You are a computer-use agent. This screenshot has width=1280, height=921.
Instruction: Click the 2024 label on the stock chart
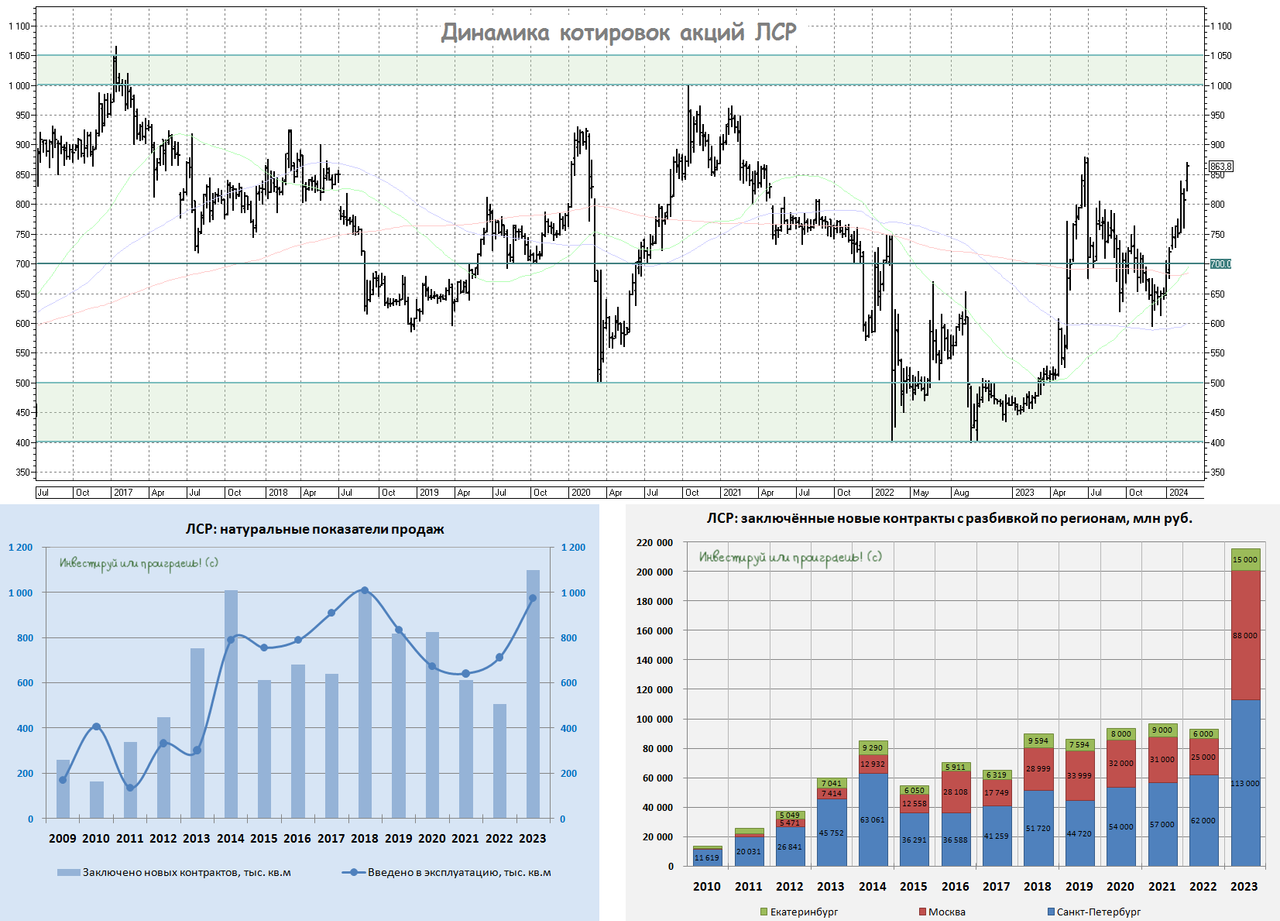click(1179, 493)
